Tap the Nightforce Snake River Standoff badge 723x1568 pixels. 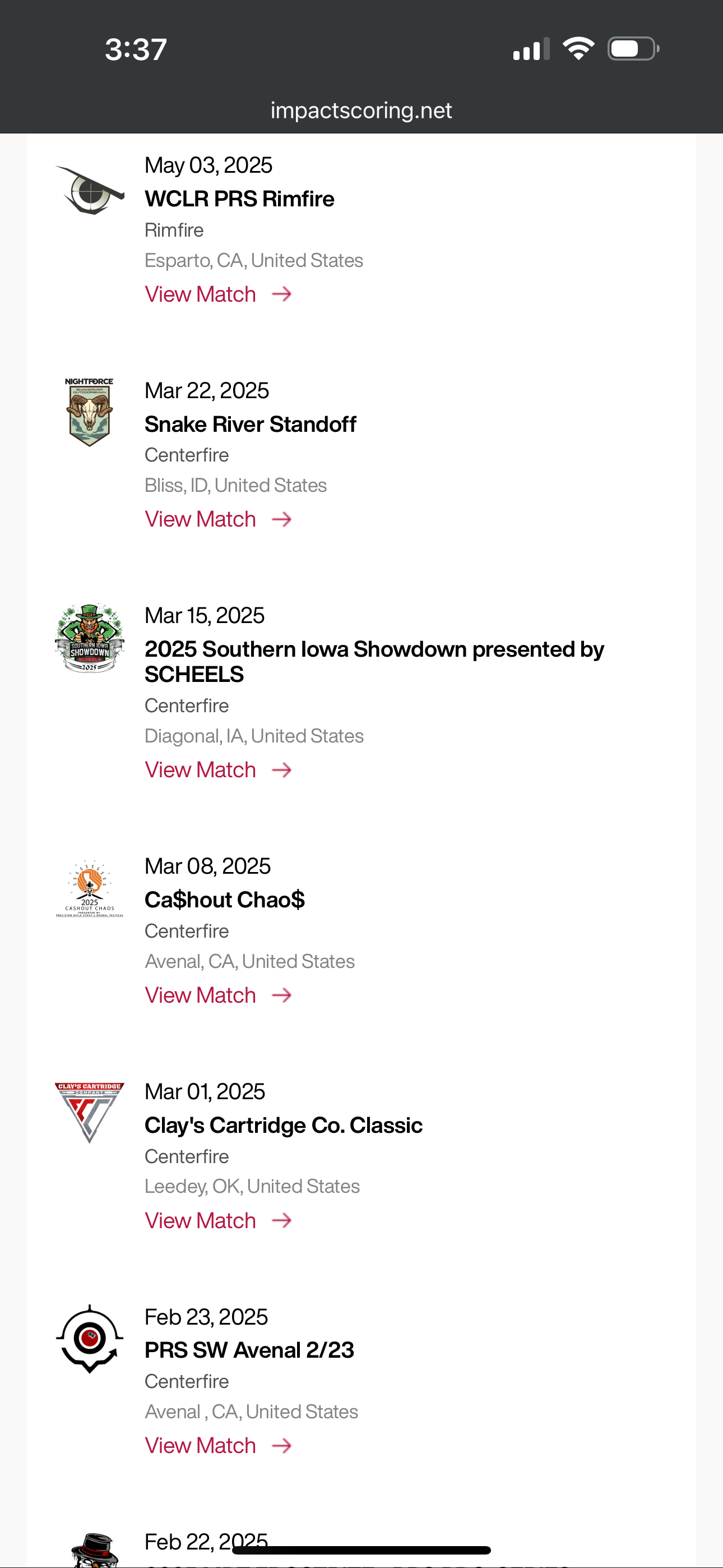(x=90, y=412)
